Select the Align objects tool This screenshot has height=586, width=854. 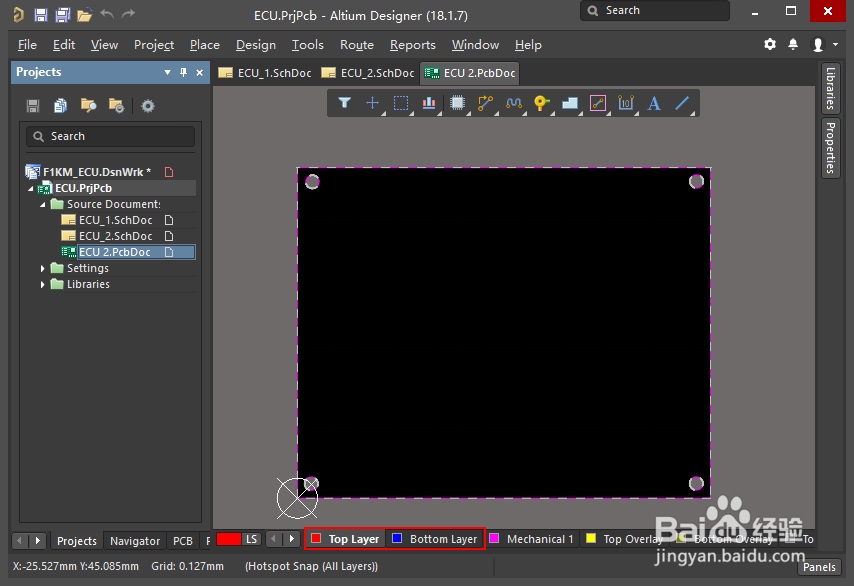(x=429, y=103)
